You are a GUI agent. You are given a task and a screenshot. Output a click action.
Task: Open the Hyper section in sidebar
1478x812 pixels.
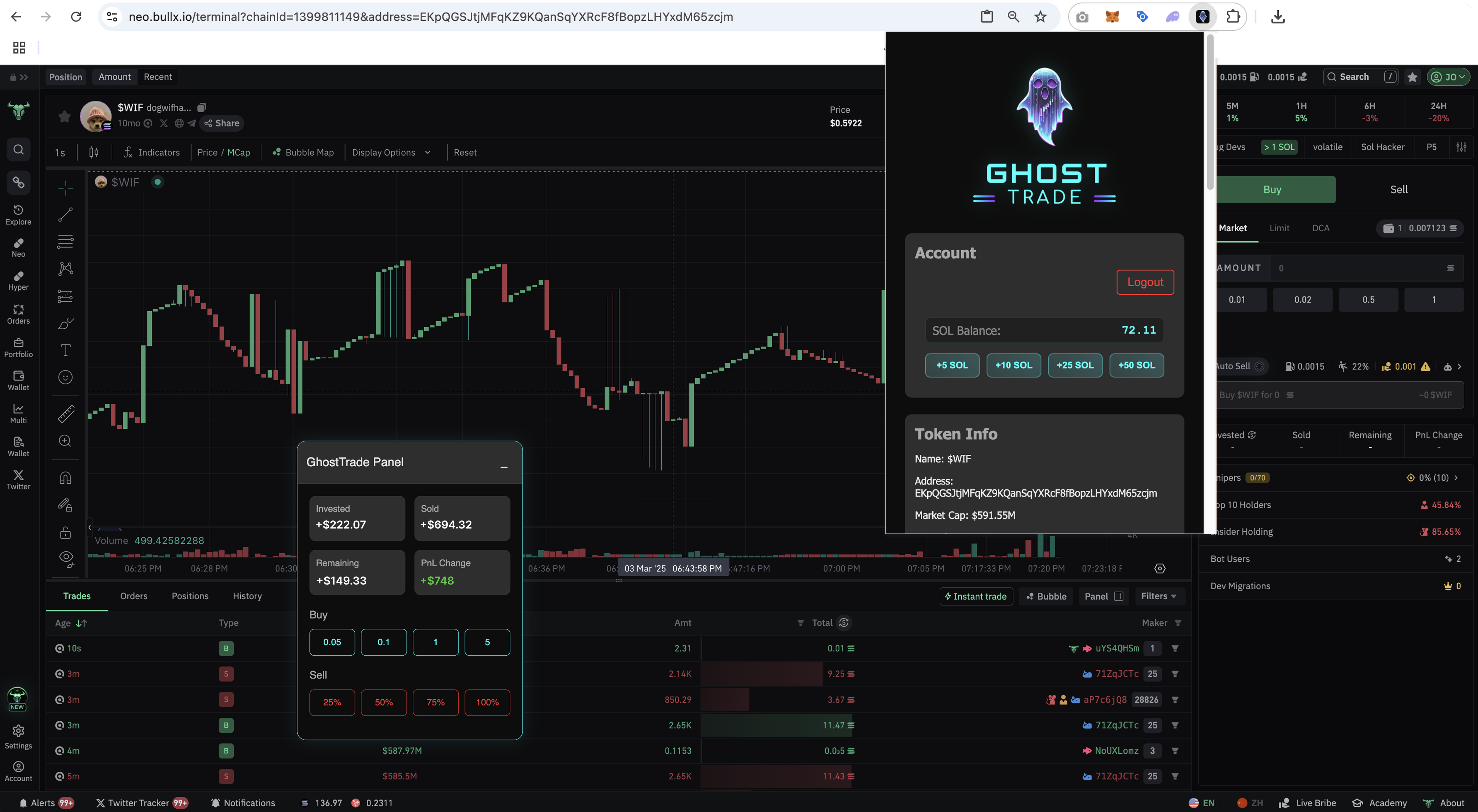(18, 281)
